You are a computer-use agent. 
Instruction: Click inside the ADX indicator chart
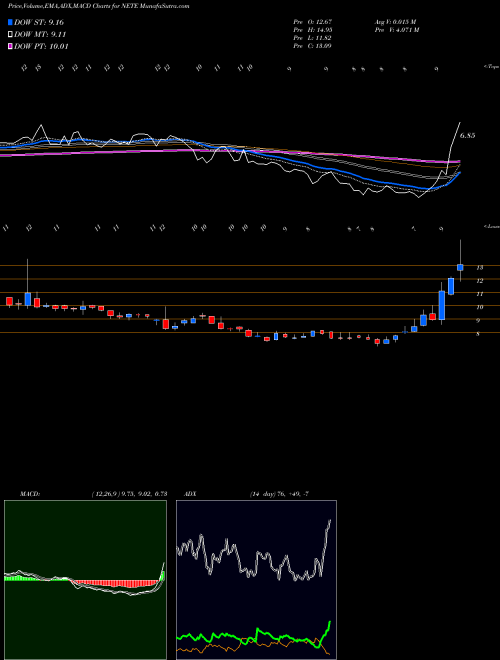[256, 580]
